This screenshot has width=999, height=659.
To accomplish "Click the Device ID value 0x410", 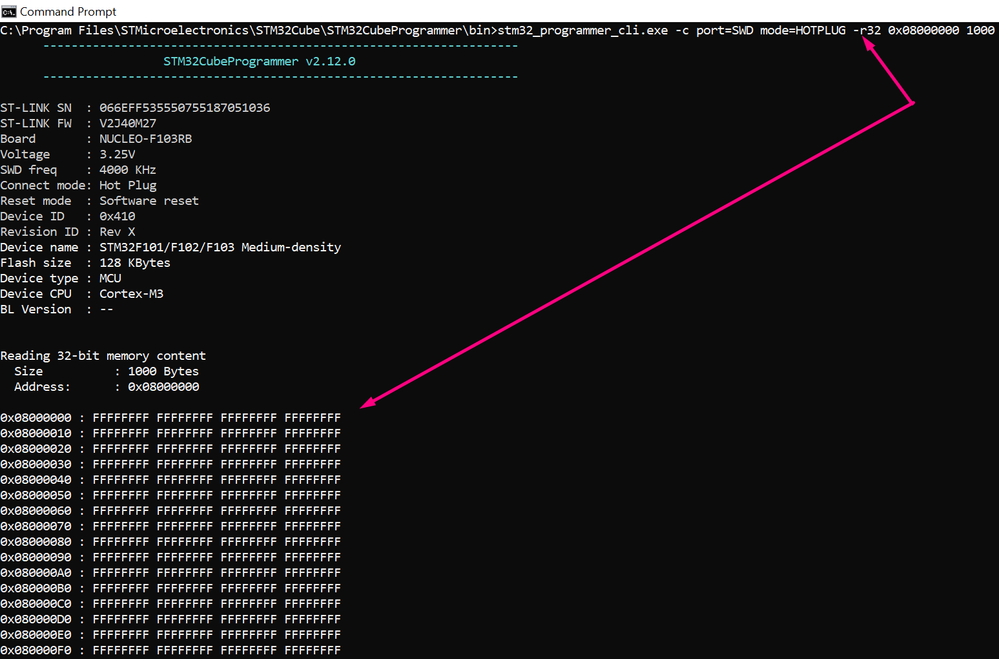I will click(117, 216).
